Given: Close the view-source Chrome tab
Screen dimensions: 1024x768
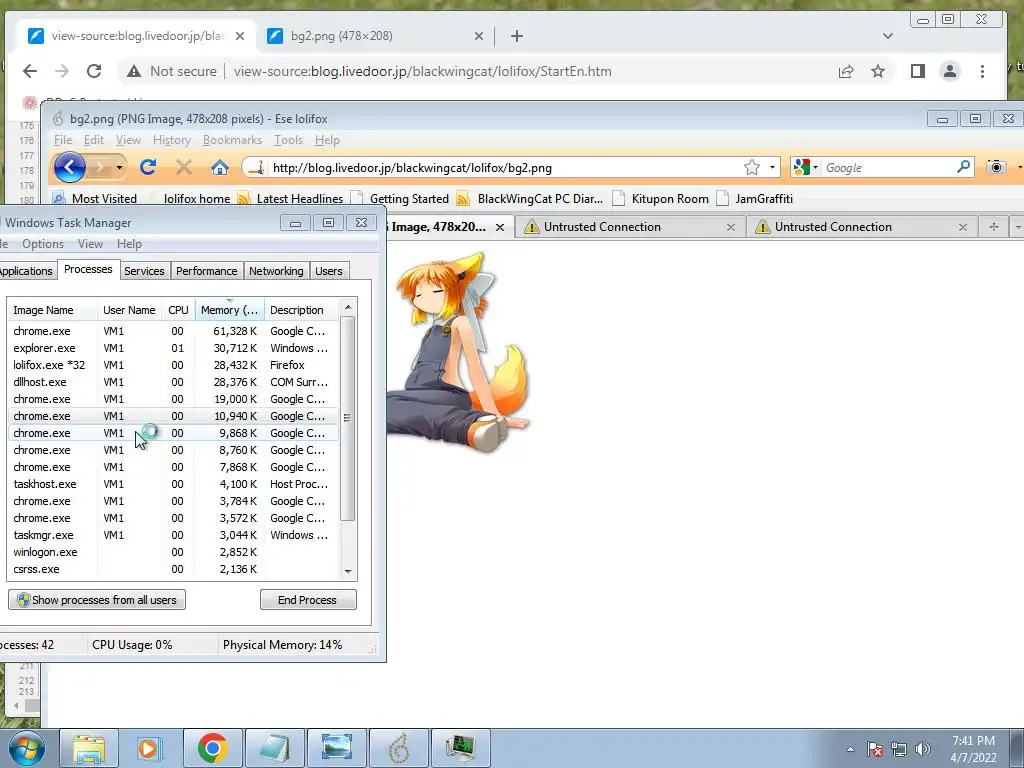Looking at the screenshot, I should tap(240, 36).
